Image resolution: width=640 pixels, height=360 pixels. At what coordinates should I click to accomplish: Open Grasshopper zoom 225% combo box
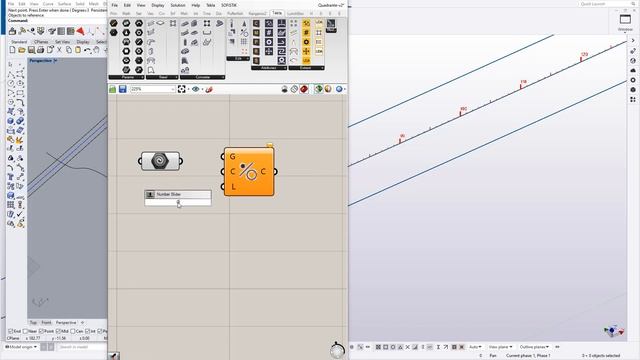tap(153, 89)
